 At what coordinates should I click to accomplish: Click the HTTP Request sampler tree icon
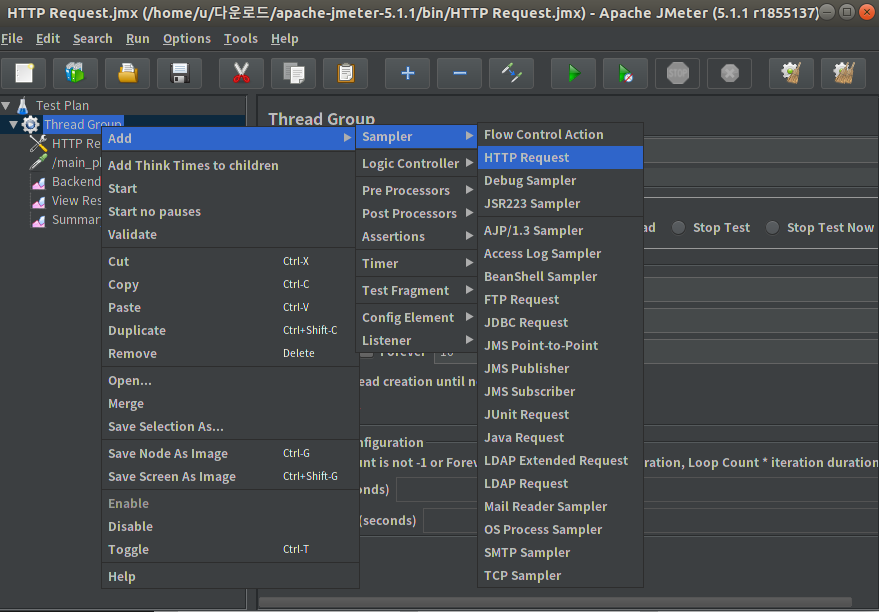pos(38,143)
